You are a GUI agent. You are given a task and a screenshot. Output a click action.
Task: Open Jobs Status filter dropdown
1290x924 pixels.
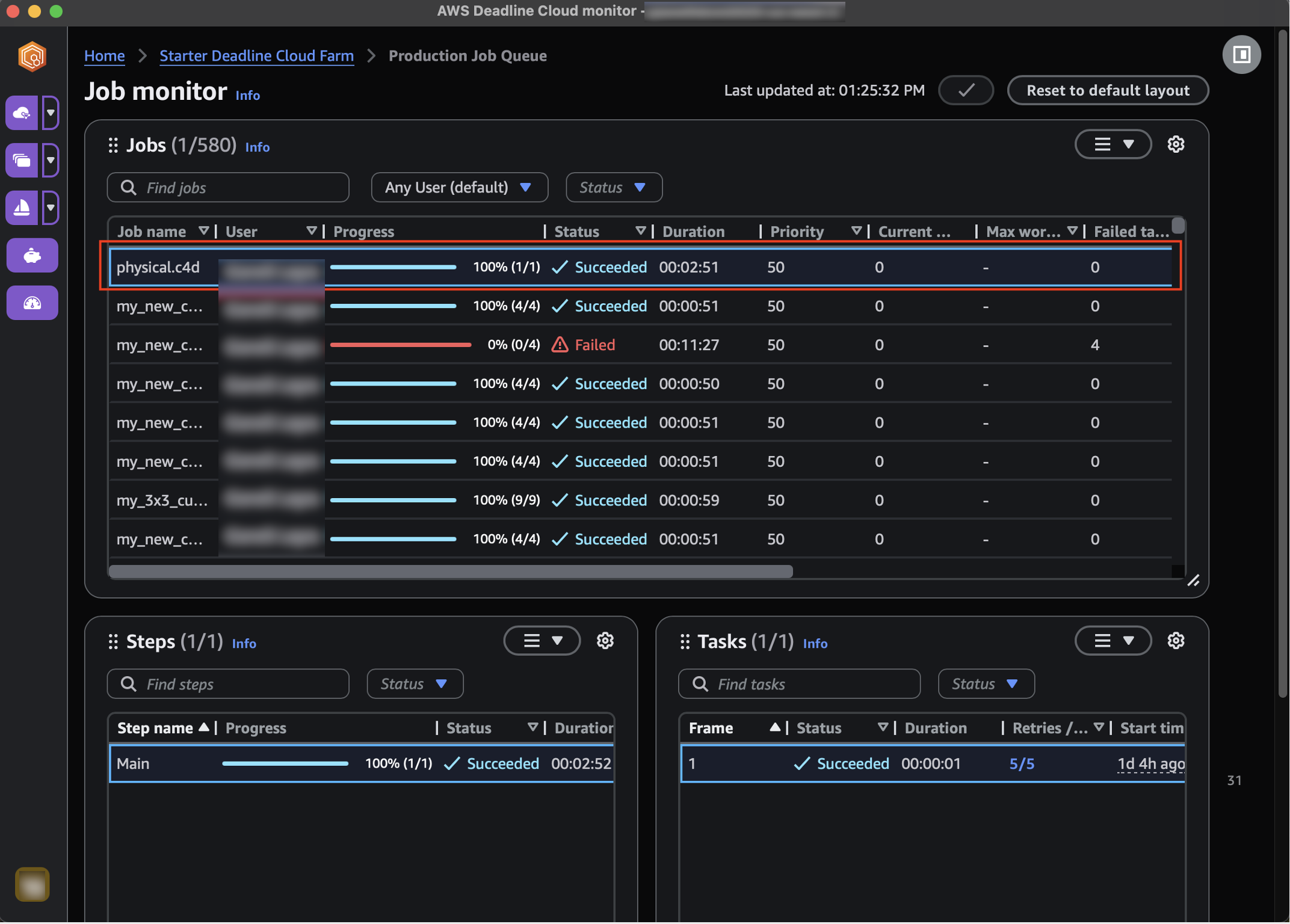(613, 188)
